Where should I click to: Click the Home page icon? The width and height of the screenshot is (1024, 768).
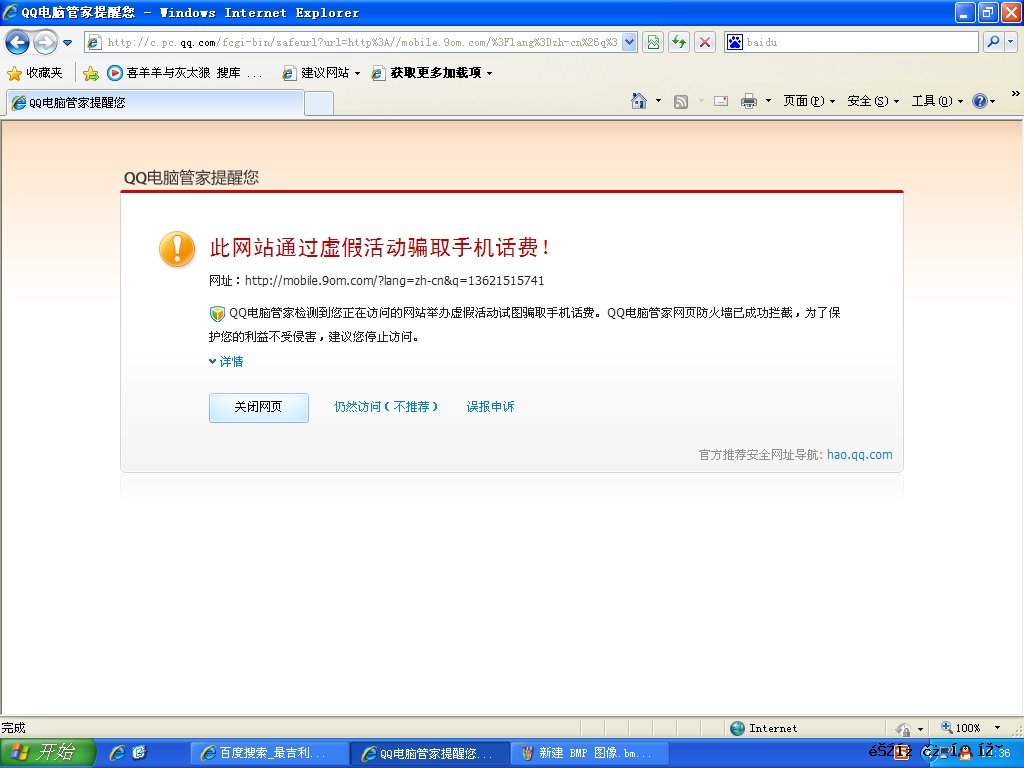tap(639, 101)
